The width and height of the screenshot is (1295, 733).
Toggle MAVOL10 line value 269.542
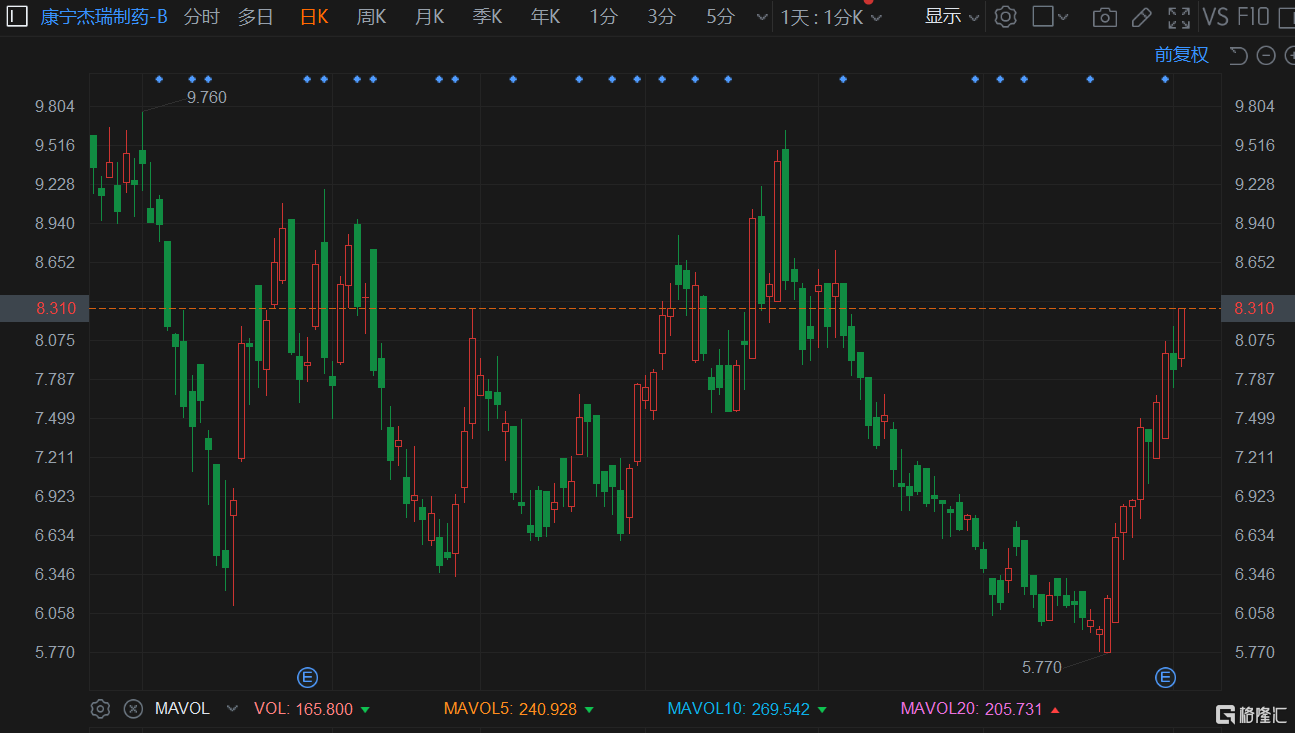tap(747, 709)
